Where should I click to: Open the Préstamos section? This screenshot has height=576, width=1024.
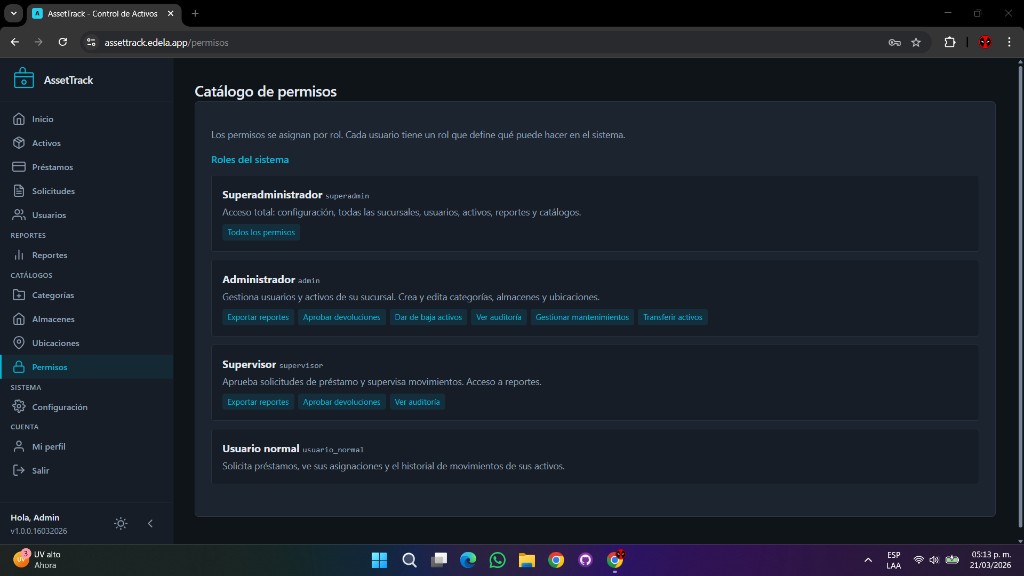[x=52, y=166]
